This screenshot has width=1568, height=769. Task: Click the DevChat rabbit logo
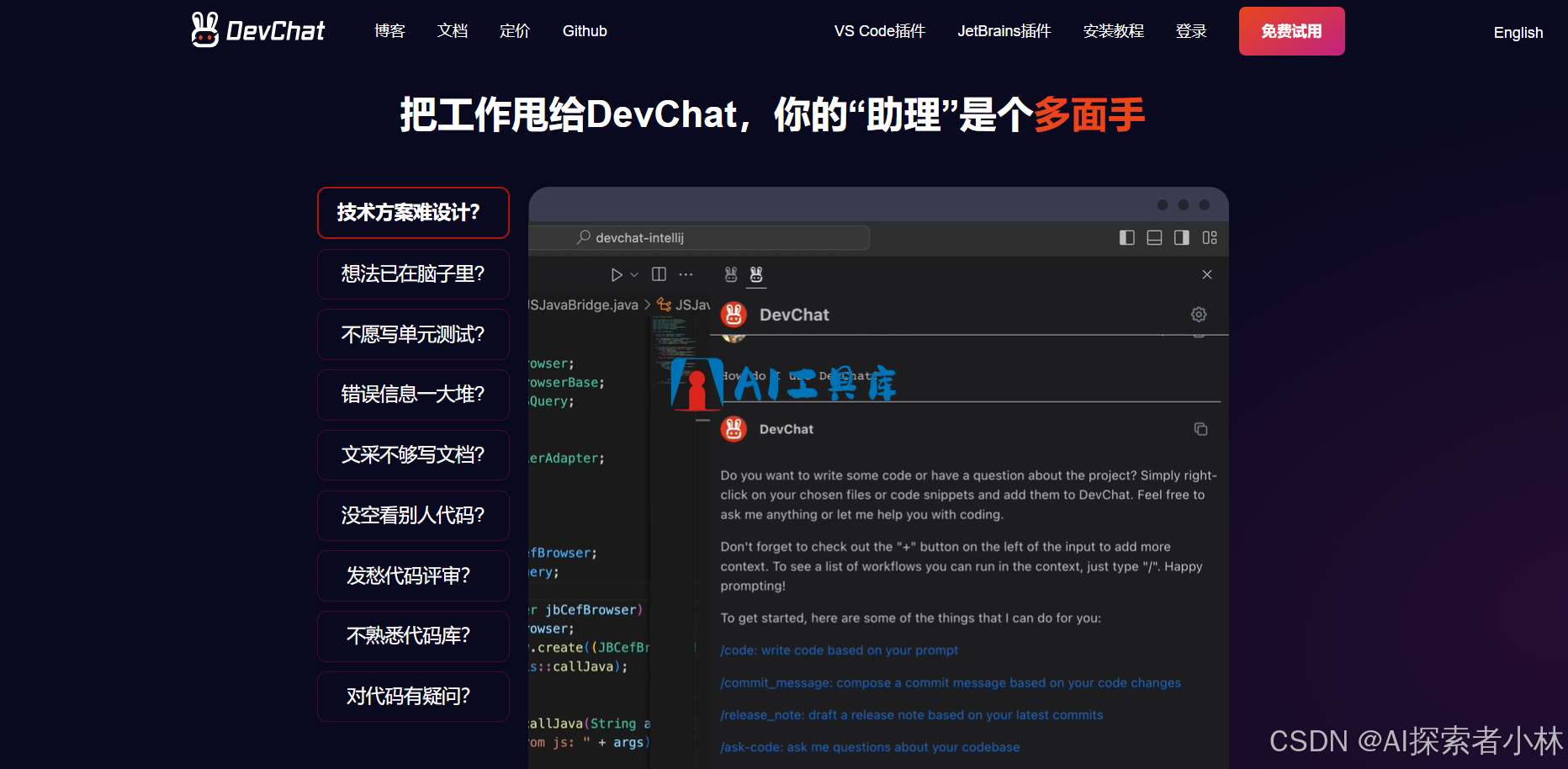[257, 30]
